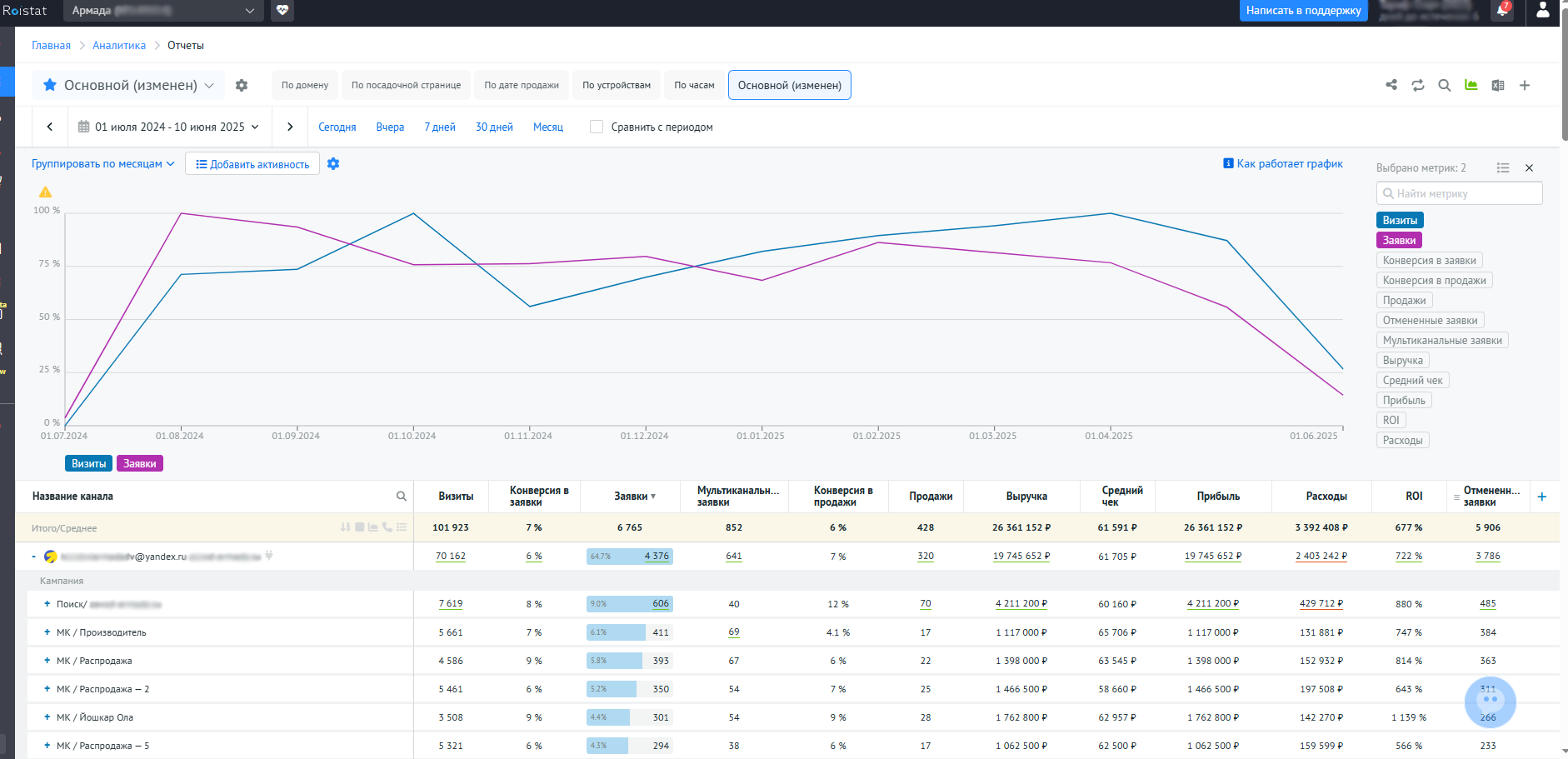The height and width of the screenshot is (759, 1568).
Task: Open chart settings blue gear icon
Action: pos(333,164)
